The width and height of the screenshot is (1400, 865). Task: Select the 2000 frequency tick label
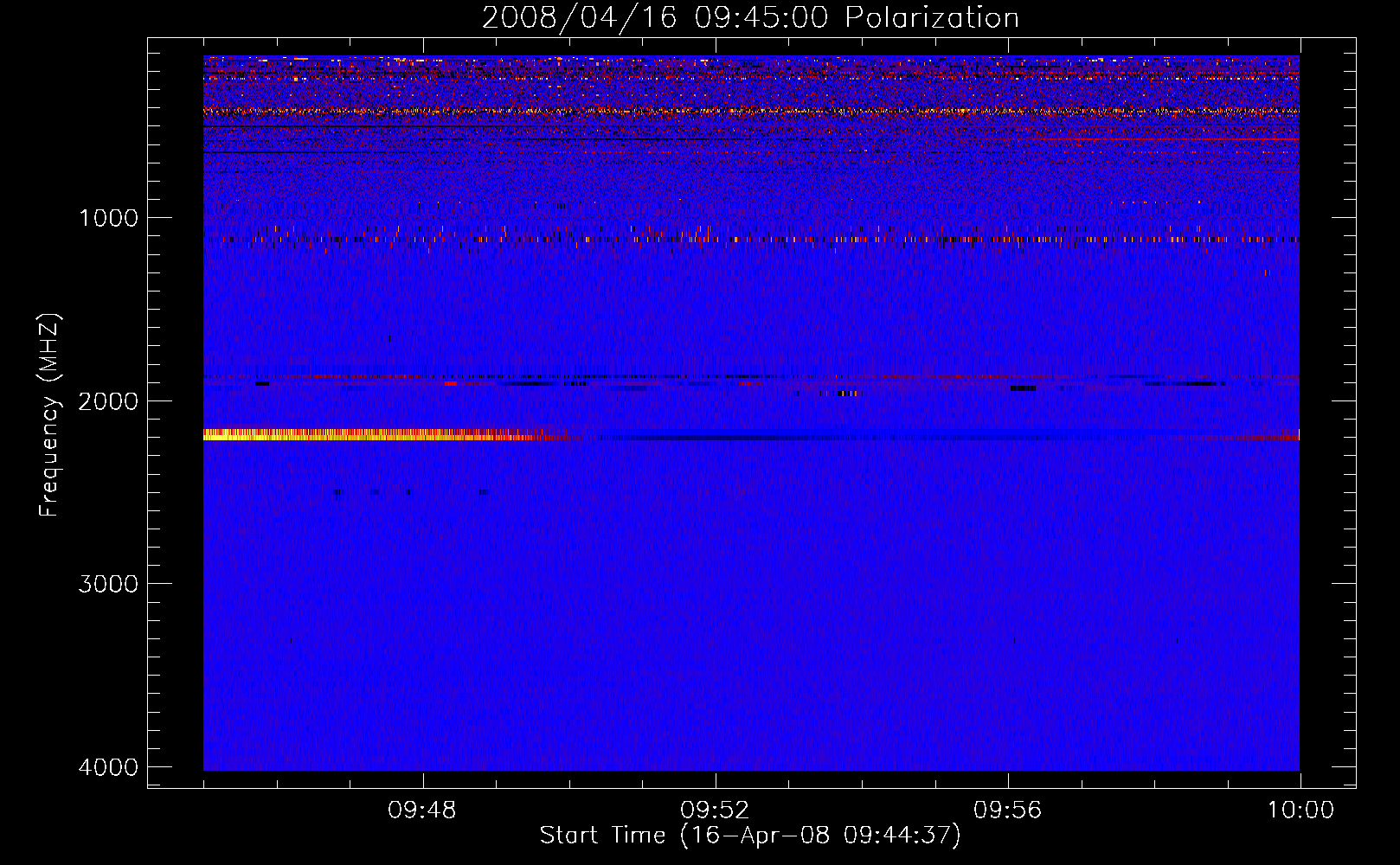click(x=108, y=400)
